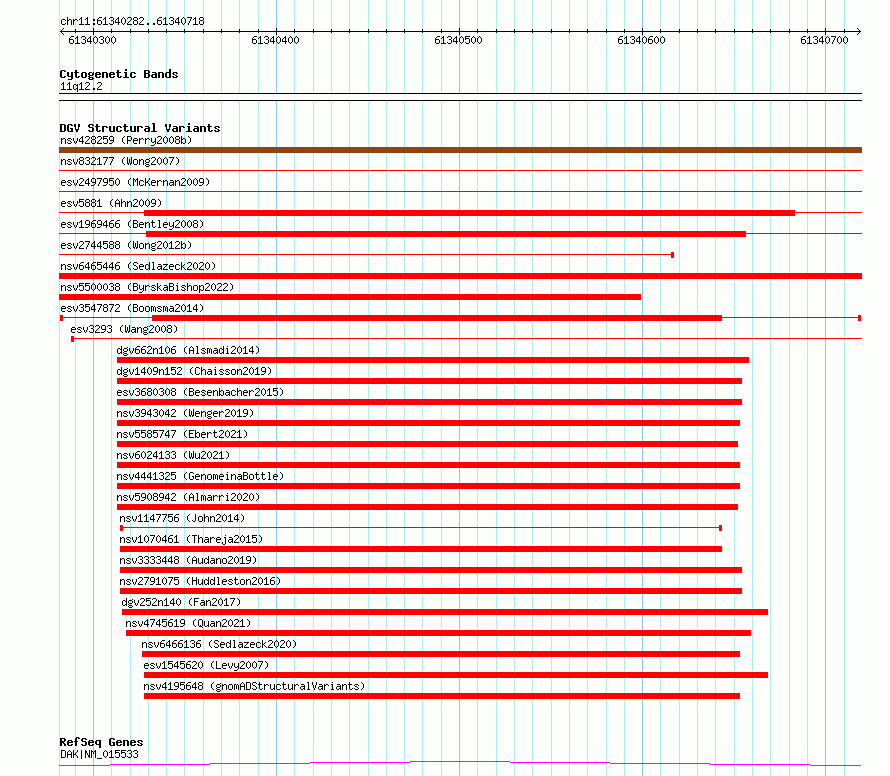Open the Cytogenetic Bands track heading

pos(119,74)
